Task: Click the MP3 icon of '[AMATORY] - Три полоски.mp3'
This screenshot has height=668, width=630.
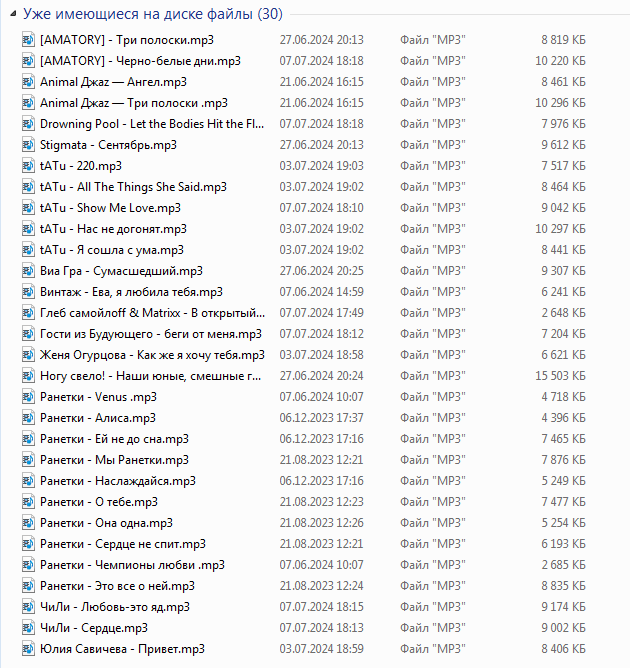Action: [x=28, y=40]
